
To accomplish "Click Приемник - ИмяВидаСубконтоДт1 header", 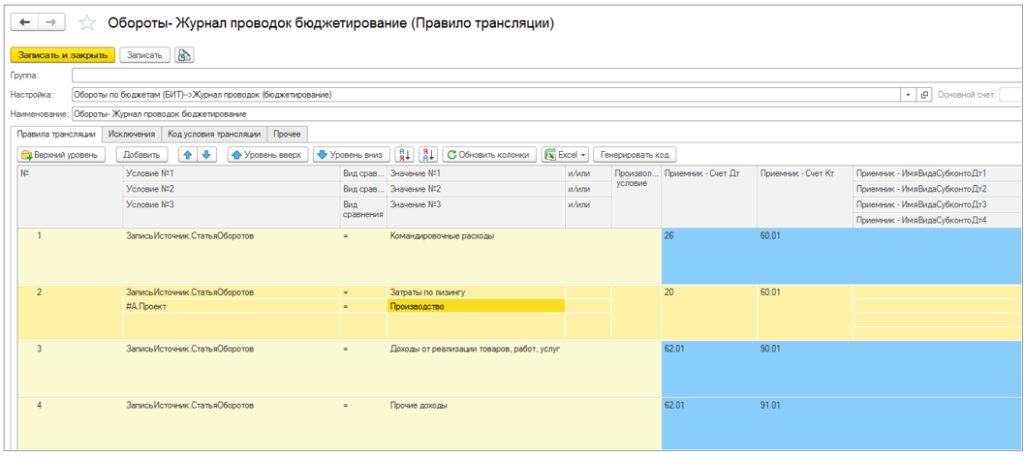I will (x=938, y=173).
